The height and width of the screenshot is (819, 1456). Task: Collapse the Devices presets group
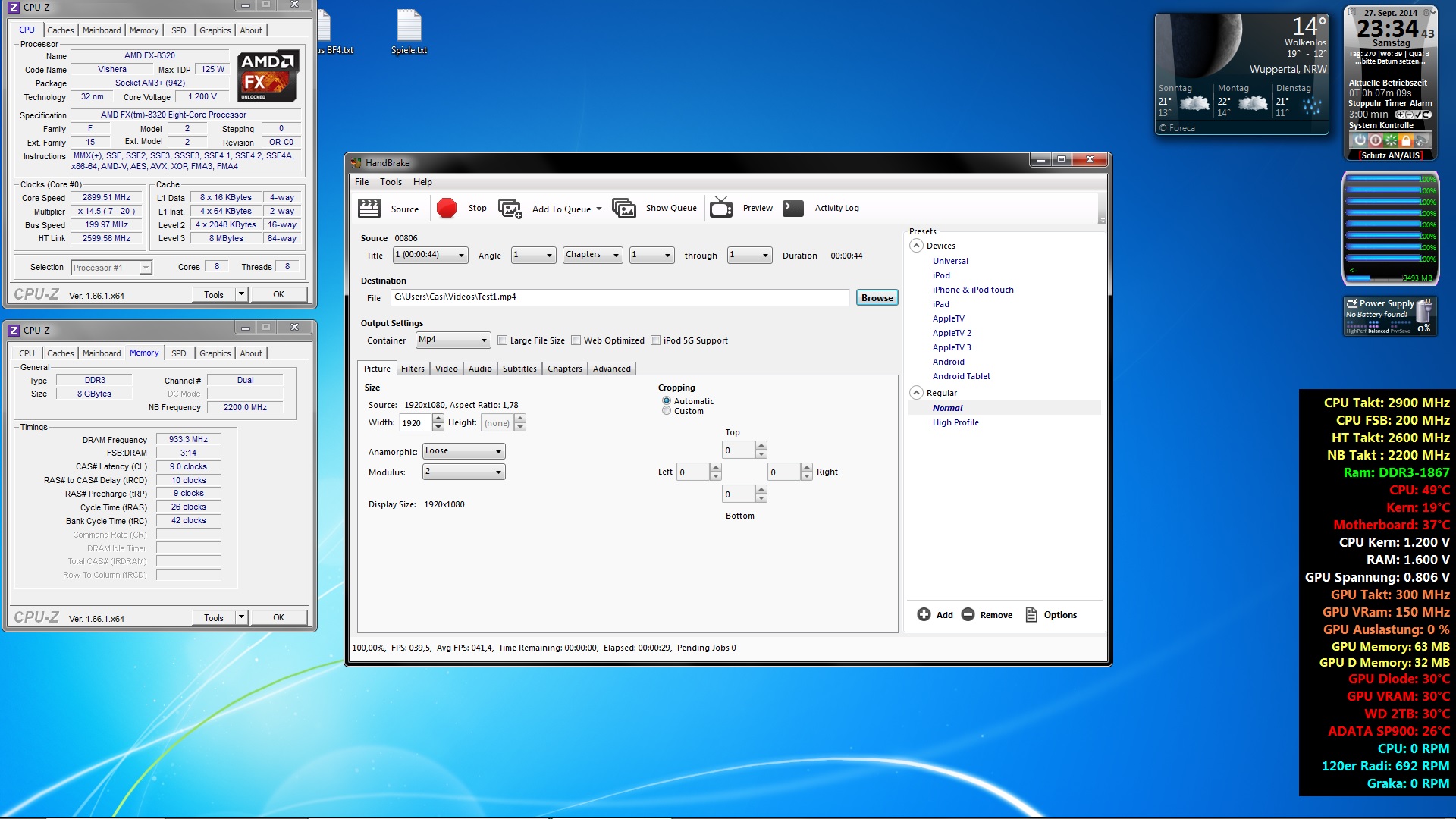(x=916, y=246)
